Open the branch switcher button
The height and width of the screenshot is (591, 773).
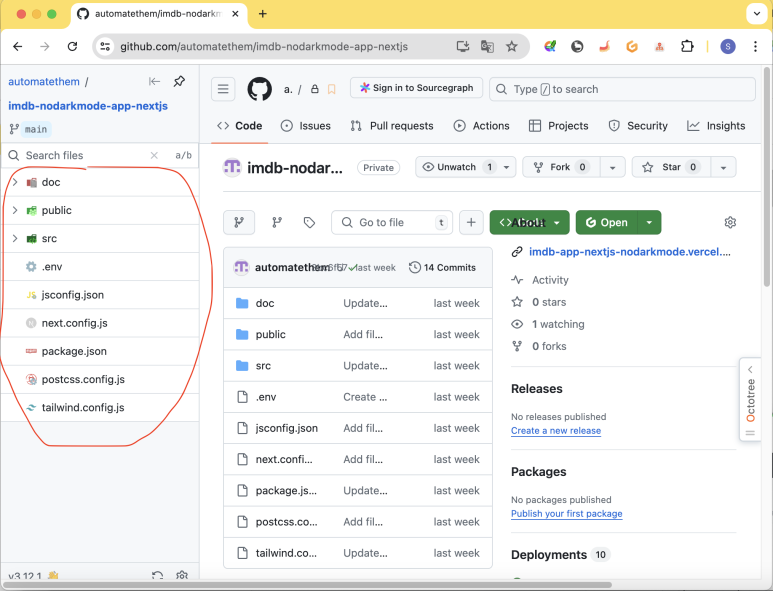(x=239, y=223)
